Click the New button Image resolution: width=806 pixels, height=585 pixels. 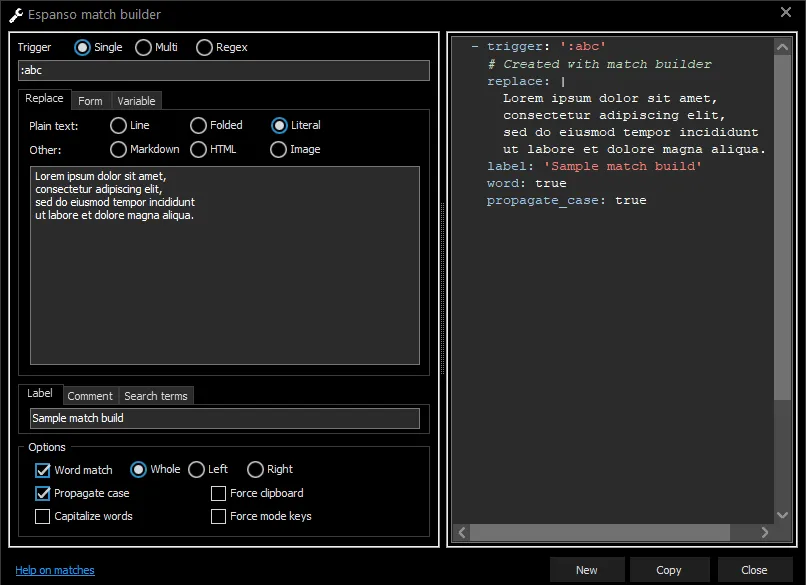coord(587,570)
